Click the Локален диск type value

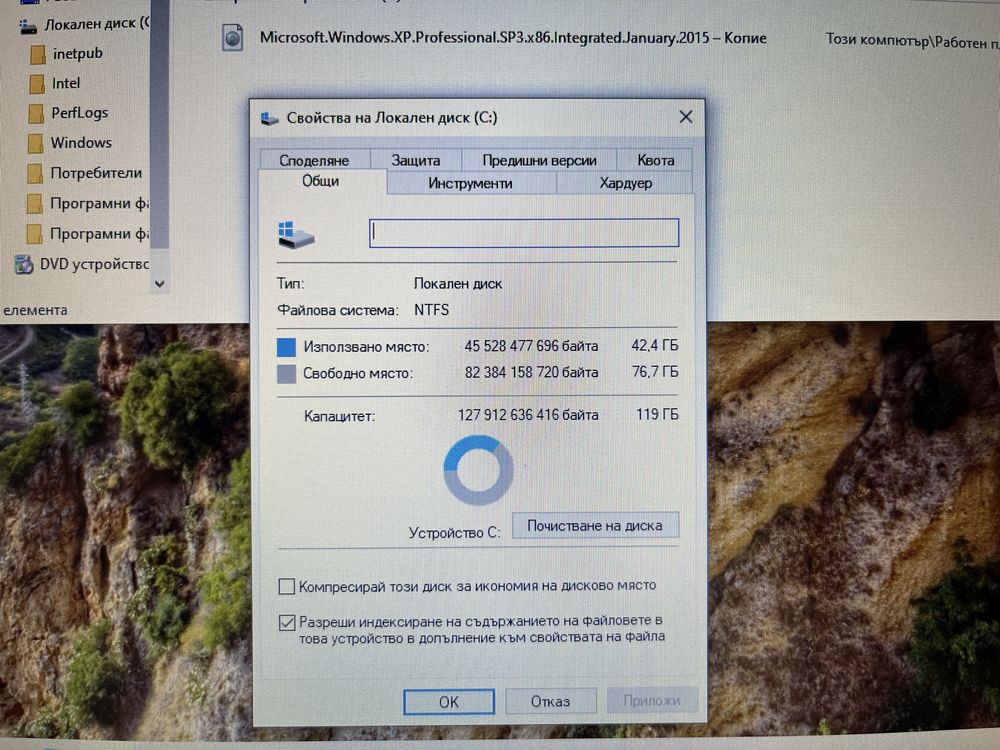click(458, 284)
